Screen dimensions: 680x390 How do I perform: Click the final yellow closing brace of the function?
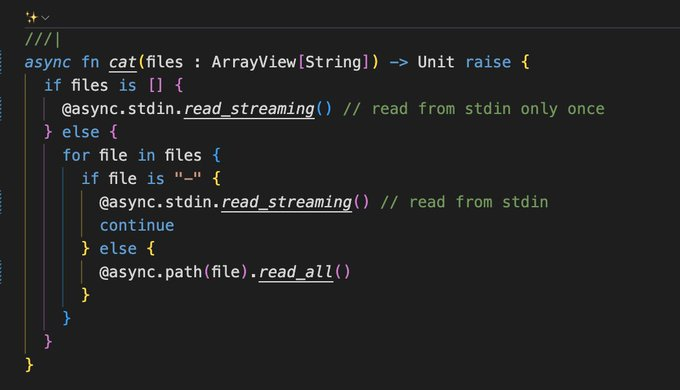pyautogui.click(x=29, y=365)
